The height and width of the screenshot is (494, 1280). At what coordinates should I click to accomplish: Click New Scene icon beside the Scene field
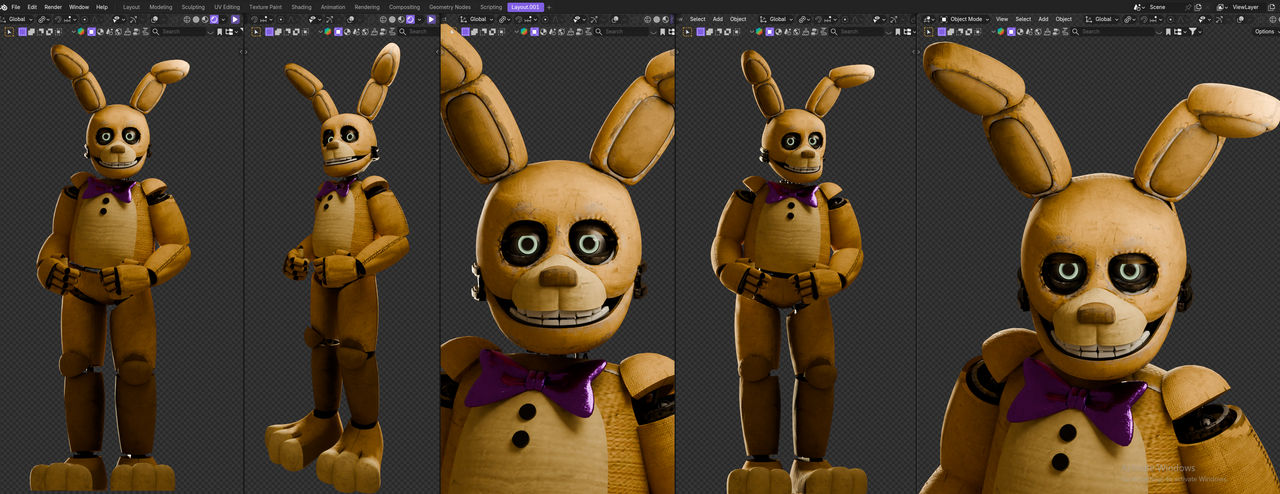click(1198, 7)
